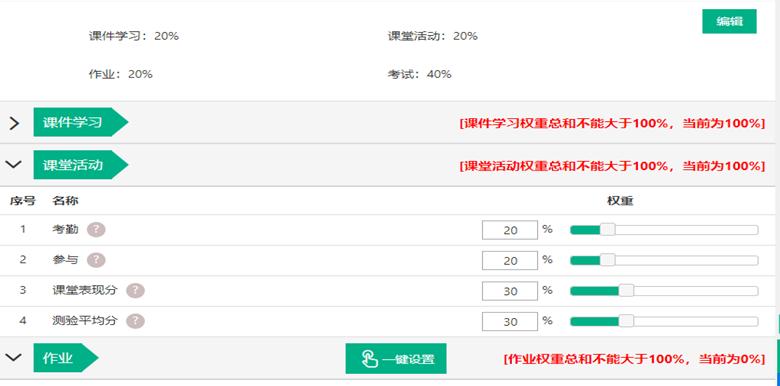Click the 考试: 40% text
780x386 pixels.
coord(420,75)
